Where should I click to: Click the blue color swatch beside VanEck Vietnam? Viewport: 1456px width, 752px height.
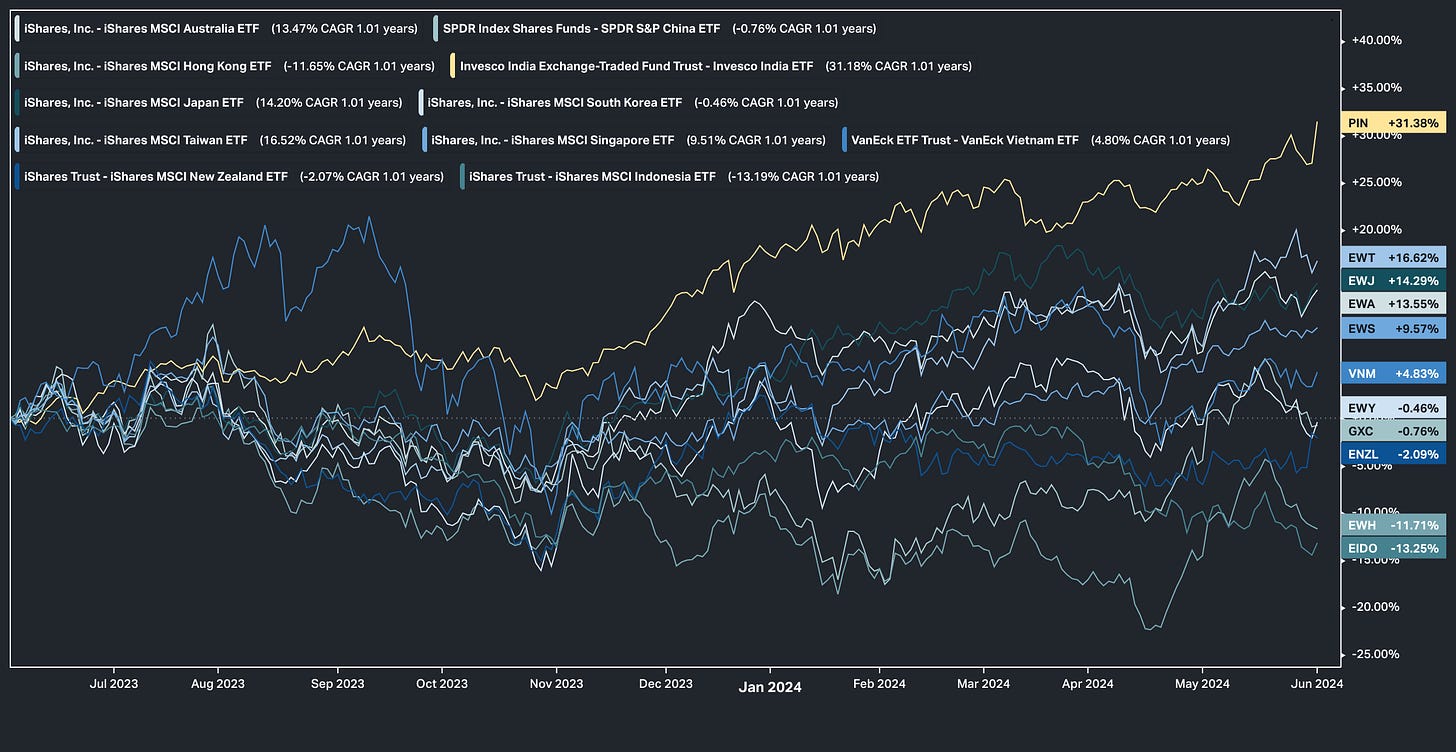(844, 140)
